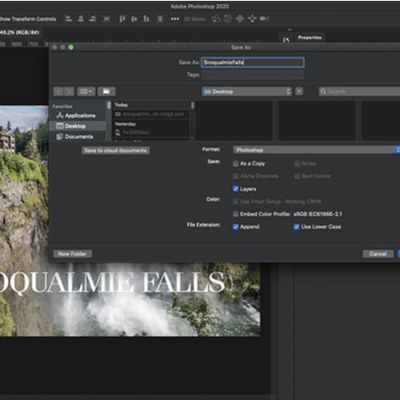Select the 3D video camera zoom icon
This screenshot has width=400, height=400.
(264, 19)
